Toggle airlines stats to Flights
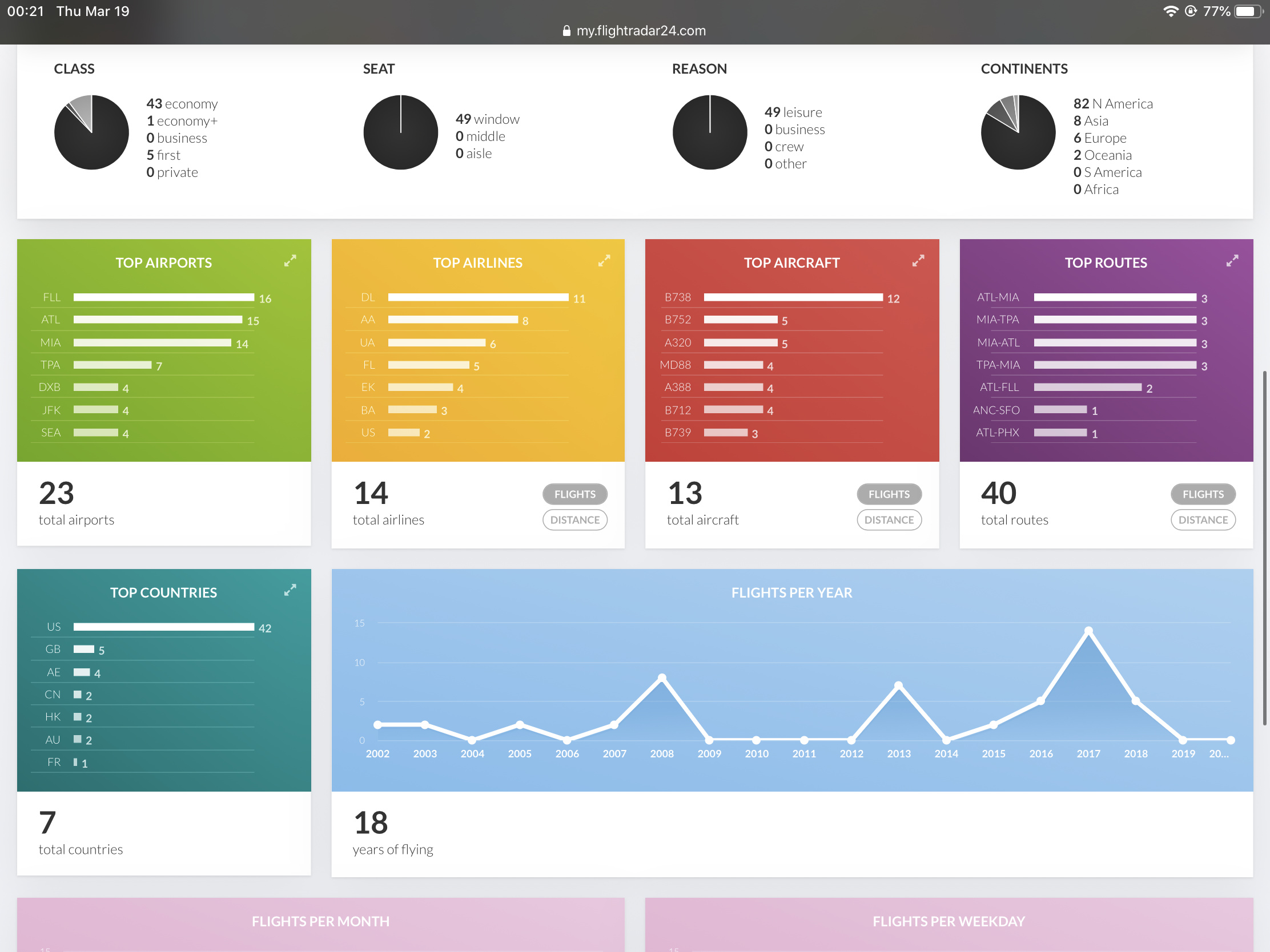1270x952 pixels. [574, 494]
